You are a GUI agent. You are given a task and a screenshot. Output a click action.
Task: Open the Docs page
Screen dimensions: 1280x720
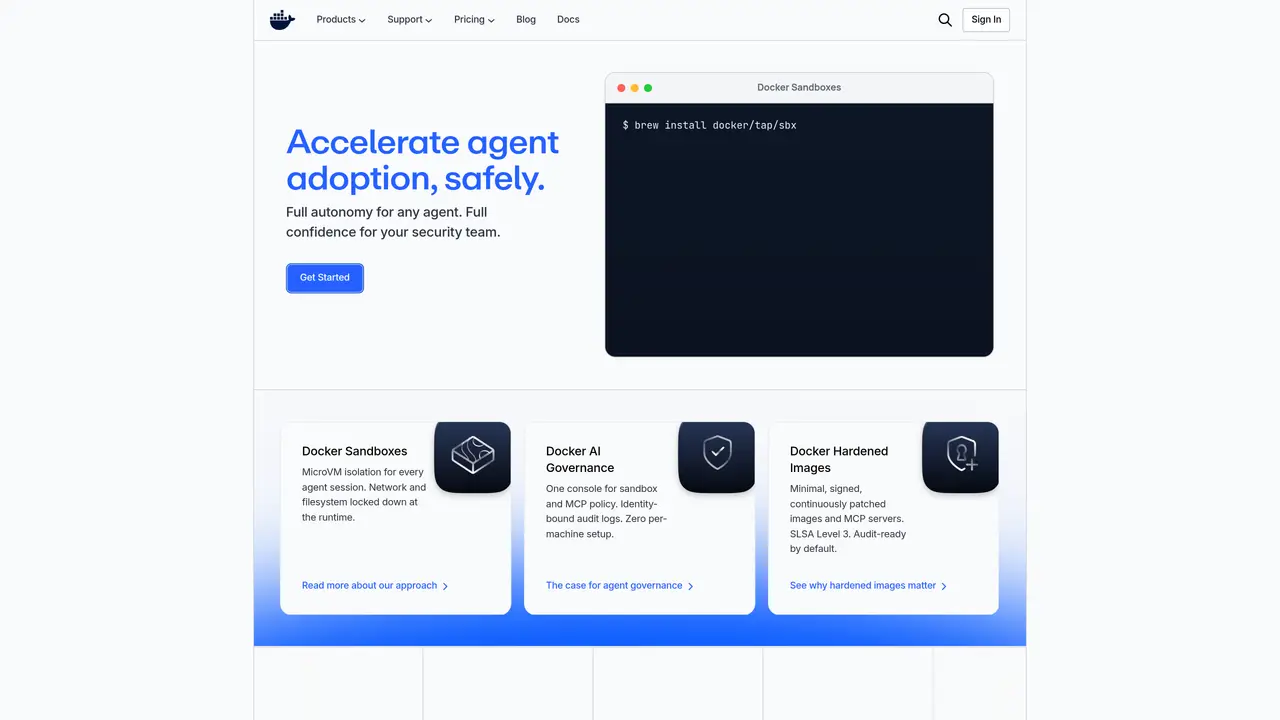[568, 20]
